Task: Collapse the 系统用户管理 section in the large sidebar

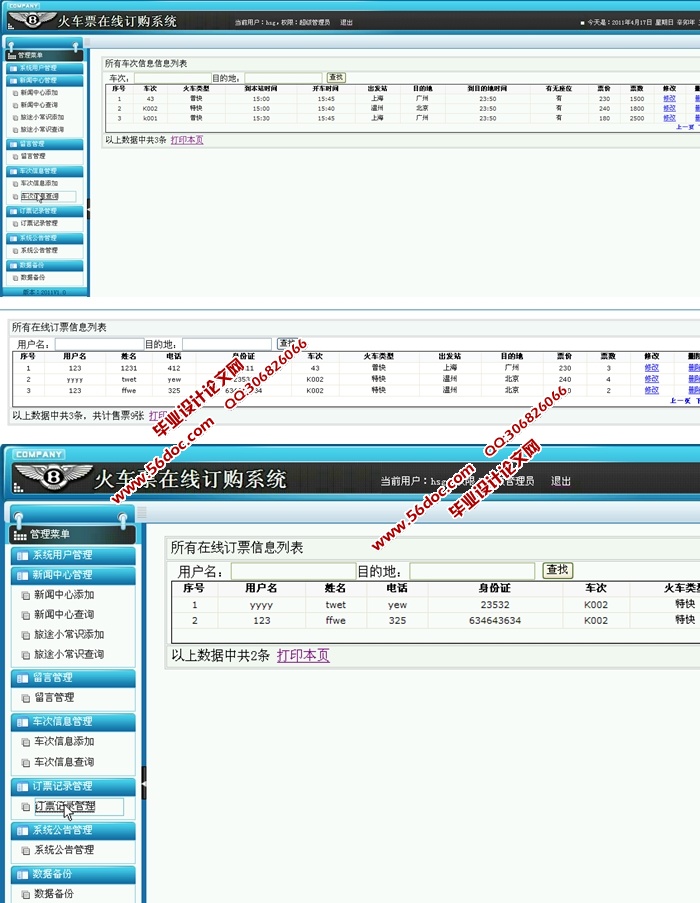Action: [x=73, y=555]
